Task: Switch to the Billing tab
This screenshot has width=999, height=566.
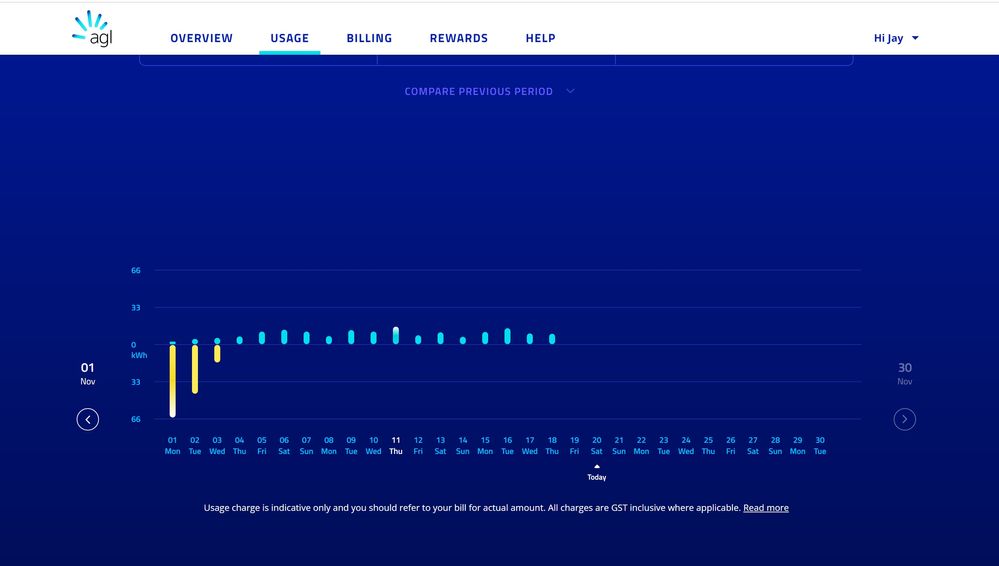Action: pos(369,38)
